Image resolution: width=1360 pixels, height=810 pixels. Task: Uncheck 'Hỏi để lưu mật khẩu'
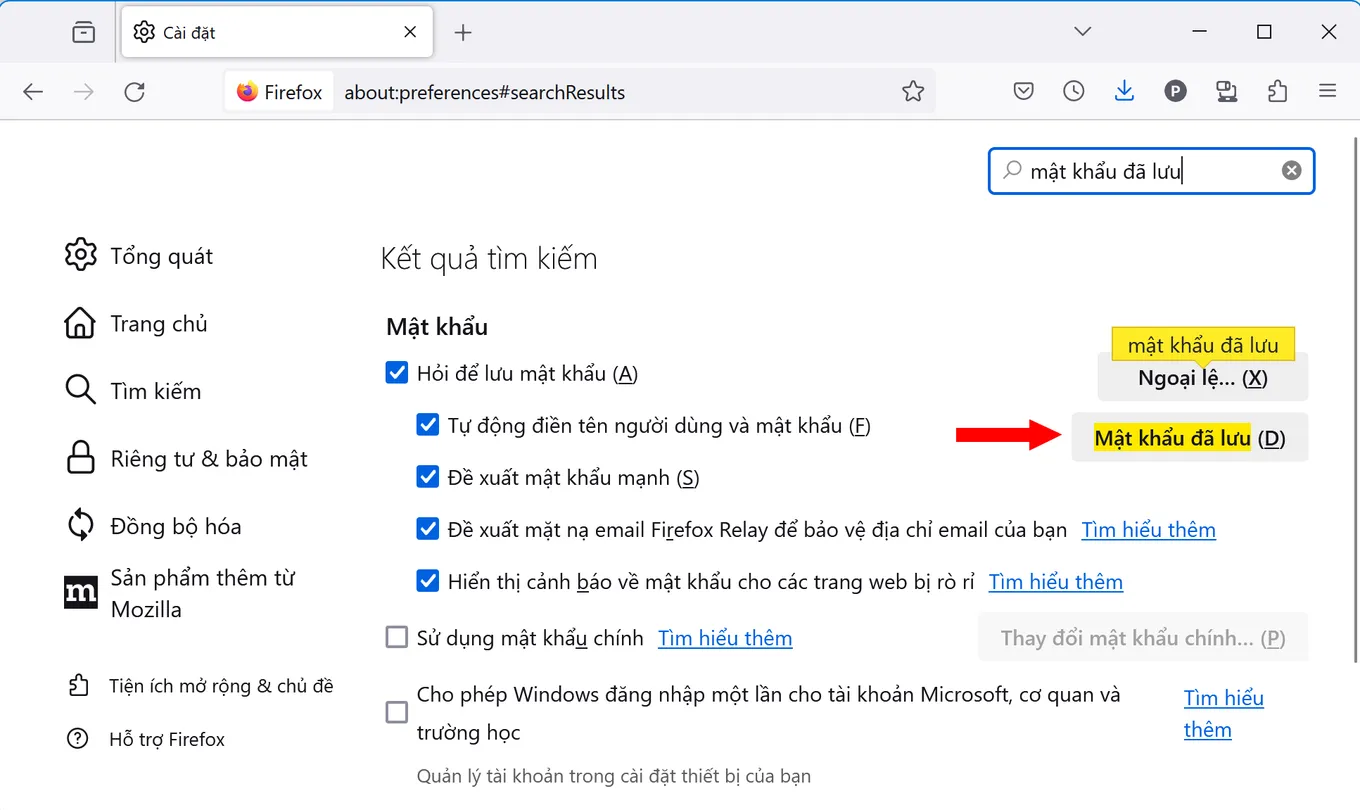click(x=396, y=372)
